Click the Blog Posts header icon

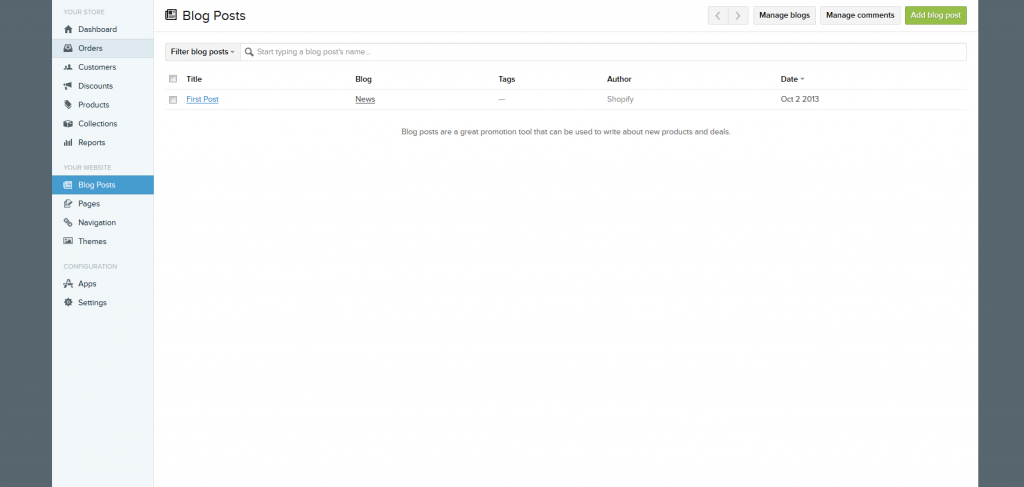tap(171, 15)
